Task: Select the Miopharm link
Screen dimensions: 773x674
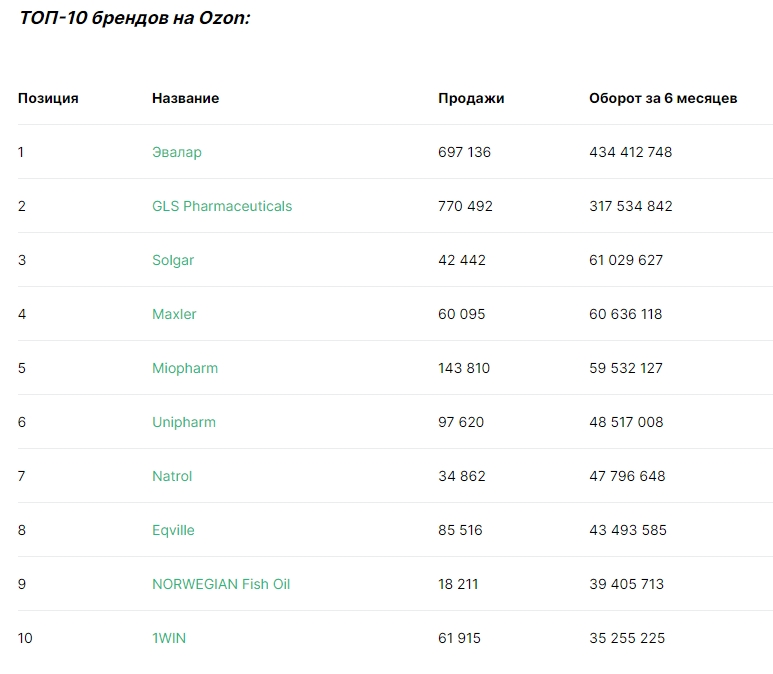Action: click(185, 368)
